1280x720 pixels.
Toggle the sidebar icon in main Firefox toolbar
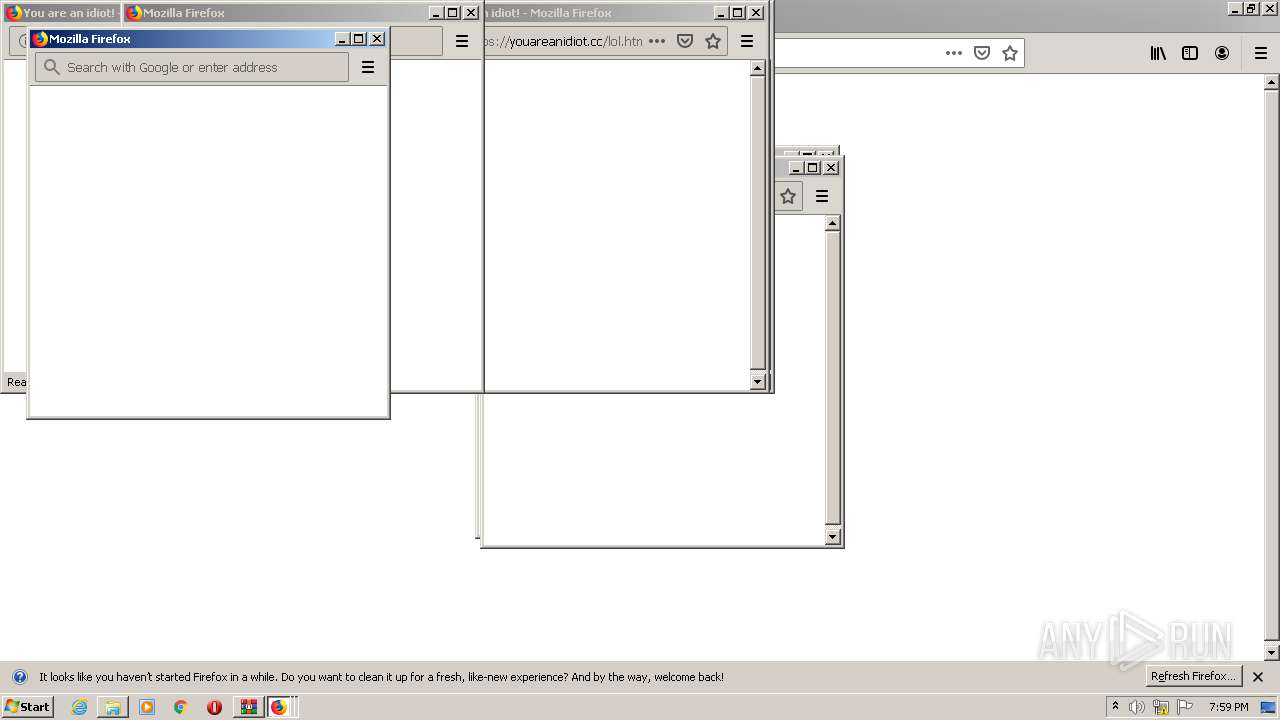pyautogui.click(x=1190, y=53)
